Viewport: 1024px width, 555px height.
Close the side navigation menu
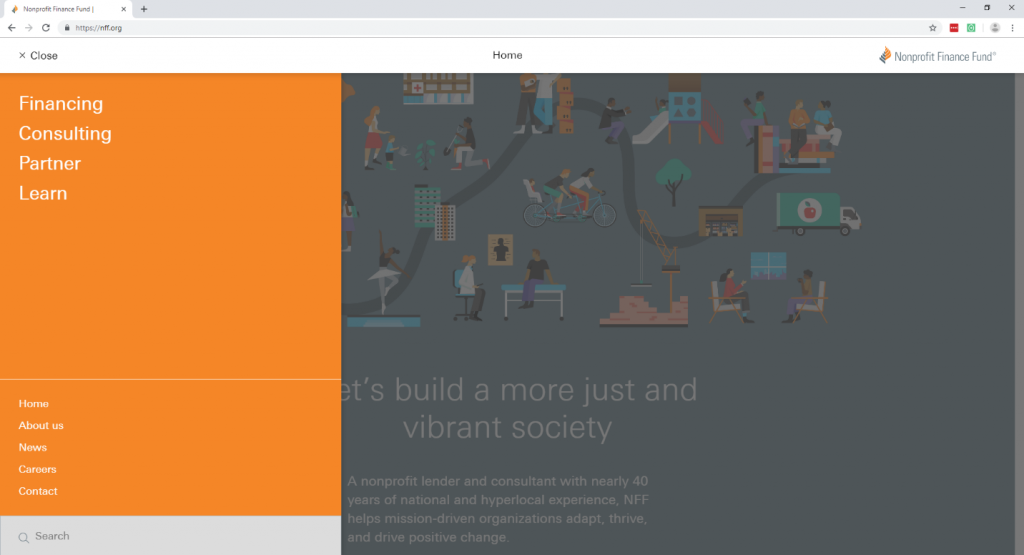[x=38, y=56]
